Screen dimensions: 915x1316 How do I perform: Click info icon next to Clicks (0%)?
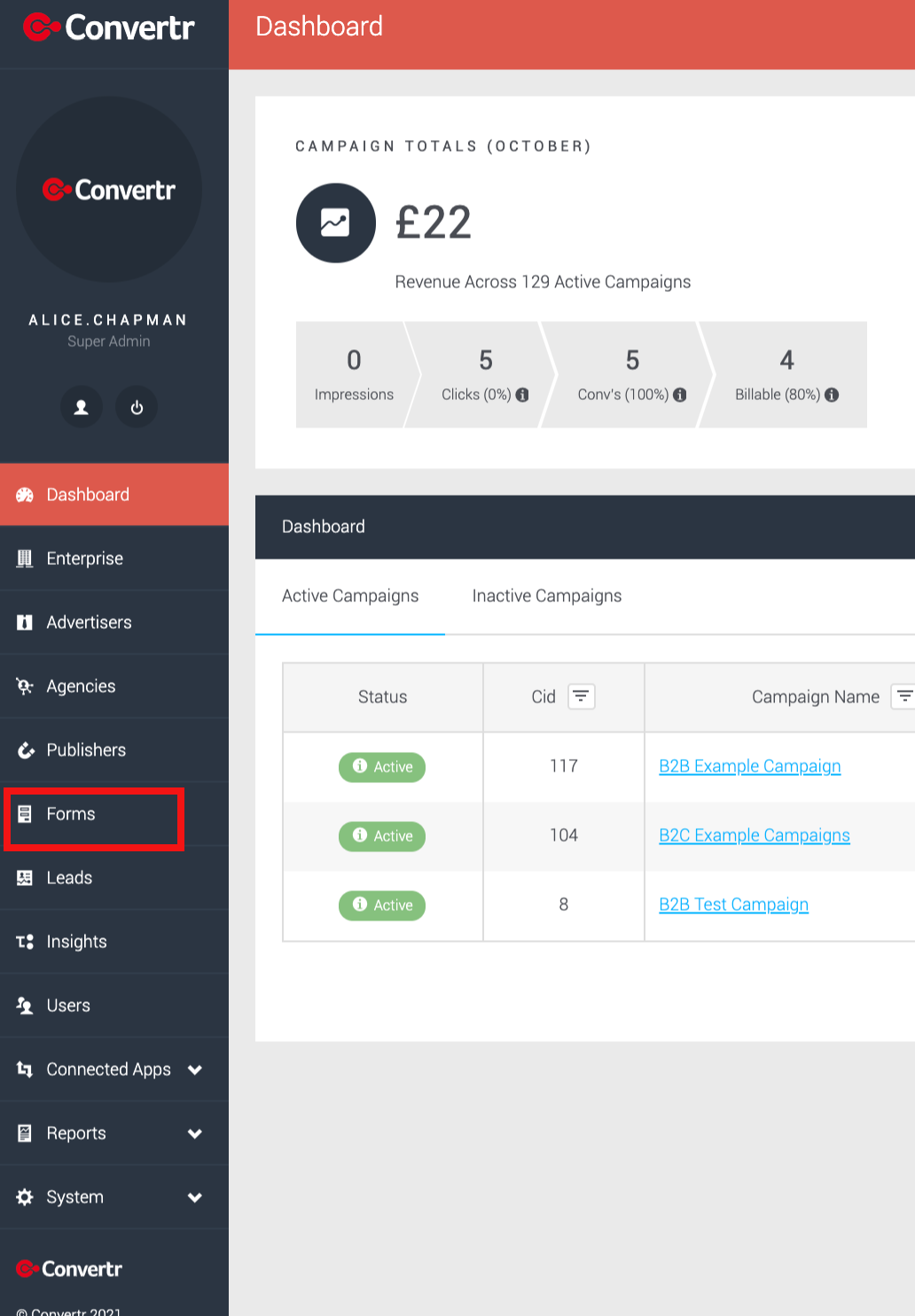pos(522,395)
